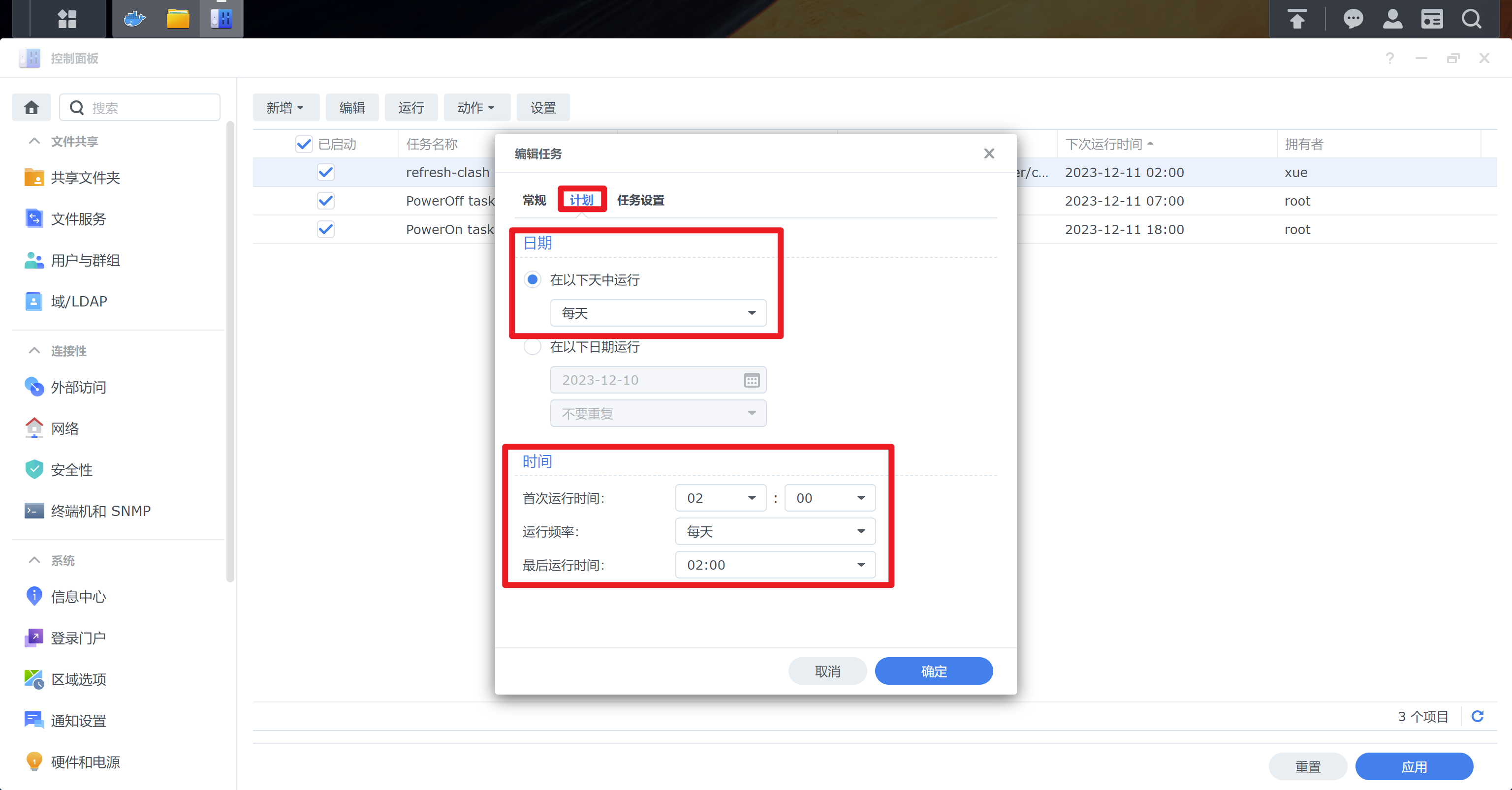Click the 设置 settings toolbar button

pyautogui.click(x=543, y=107)
